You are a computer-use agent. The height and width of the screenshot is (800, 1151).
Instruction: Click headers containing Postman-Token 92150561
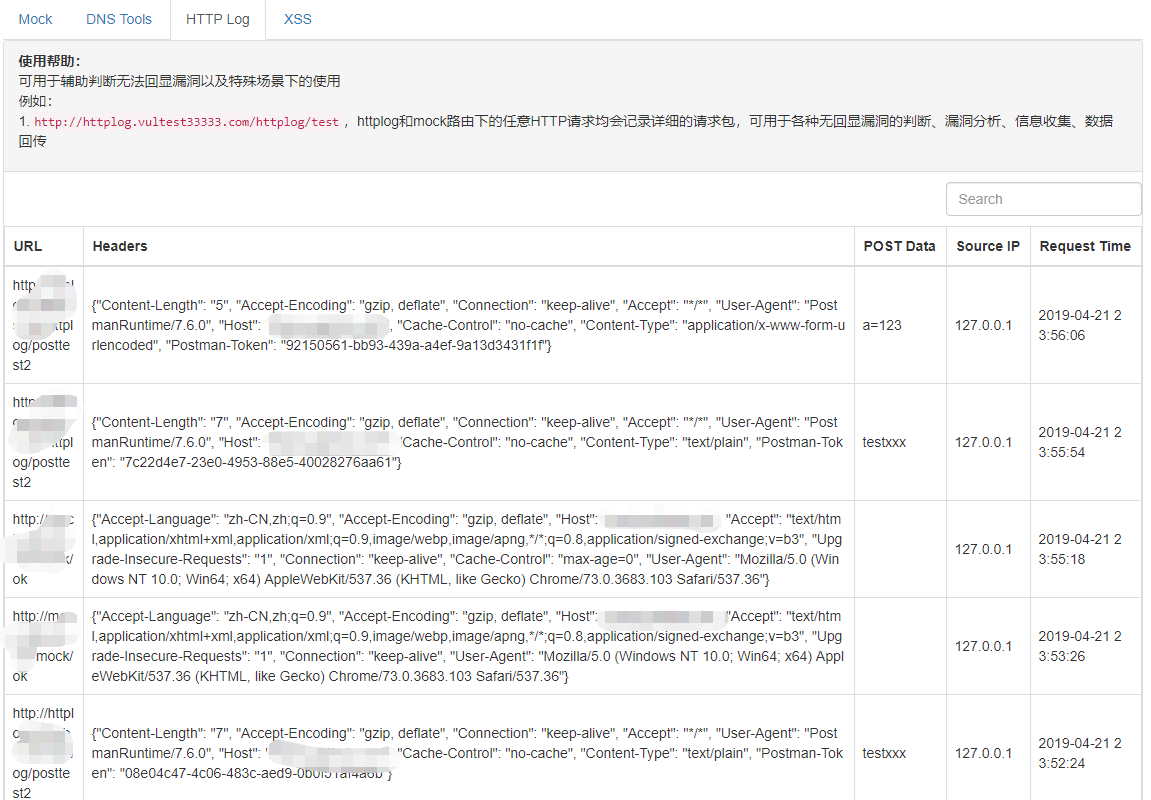[x=468, y=325]
